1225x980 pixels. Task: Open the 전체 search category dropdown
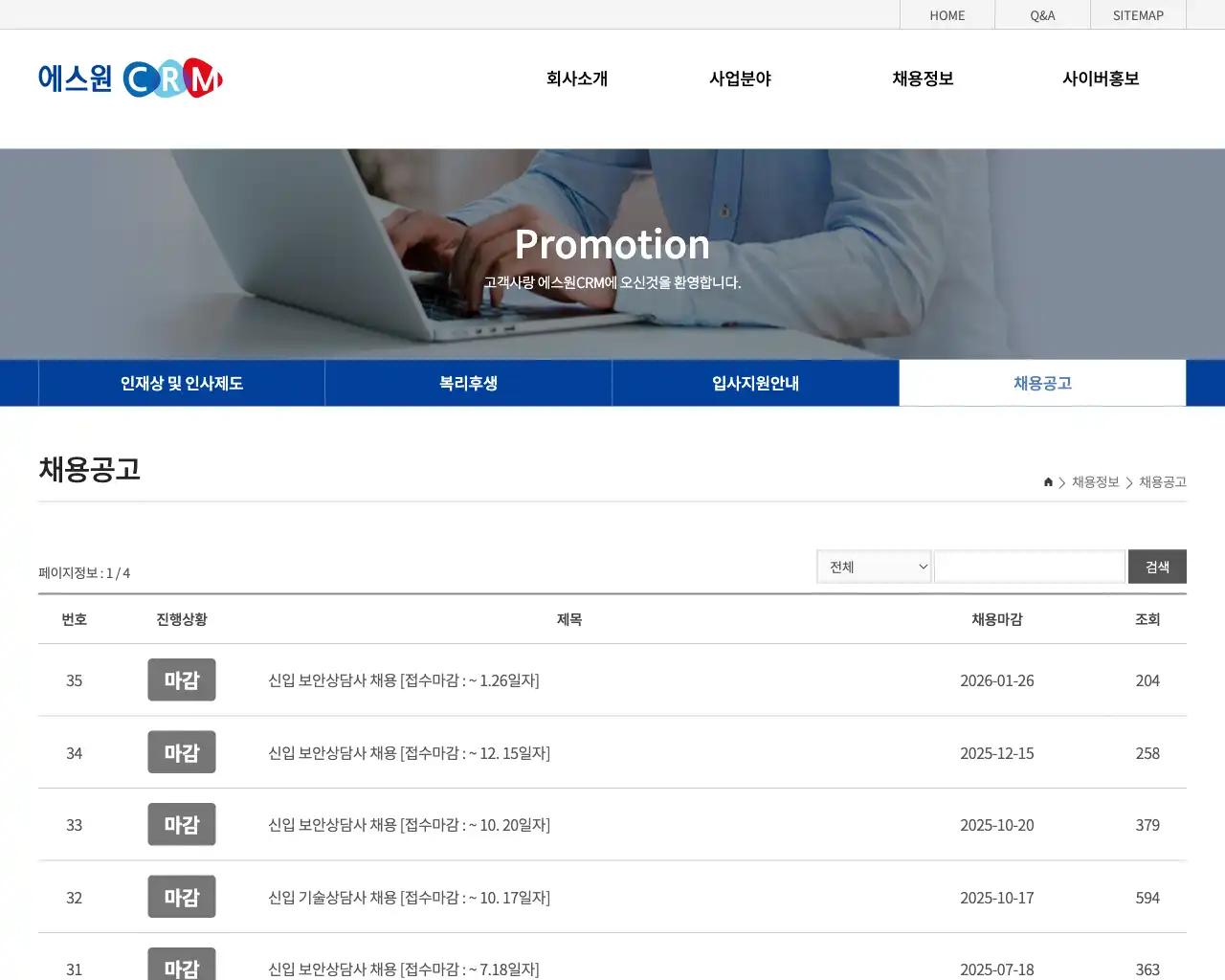873,566
